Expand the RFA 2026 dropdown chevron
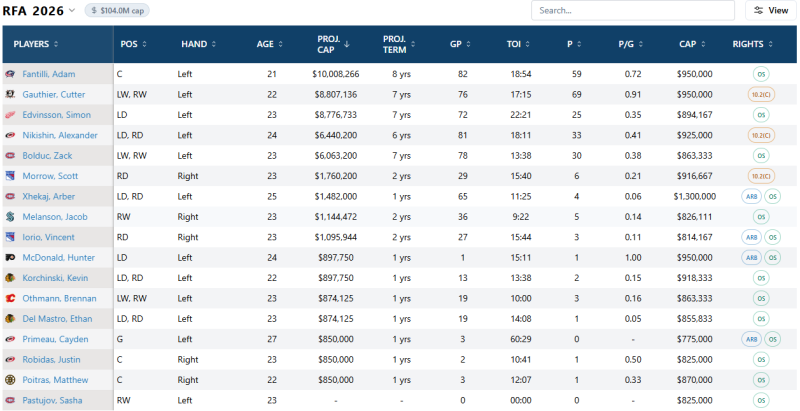 (71, 10)
